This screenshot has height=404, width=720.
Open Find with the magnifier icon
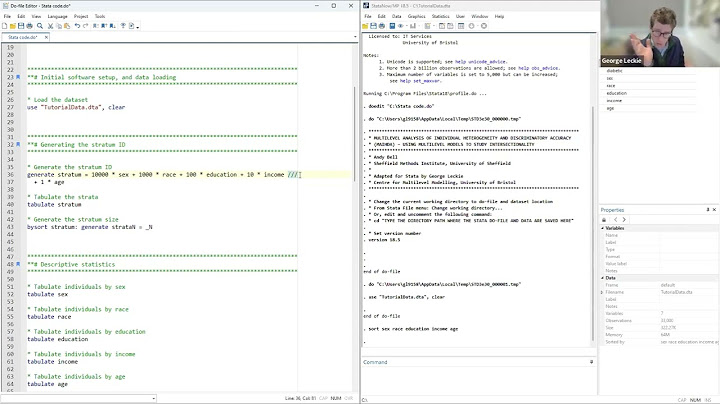(40, 26)
